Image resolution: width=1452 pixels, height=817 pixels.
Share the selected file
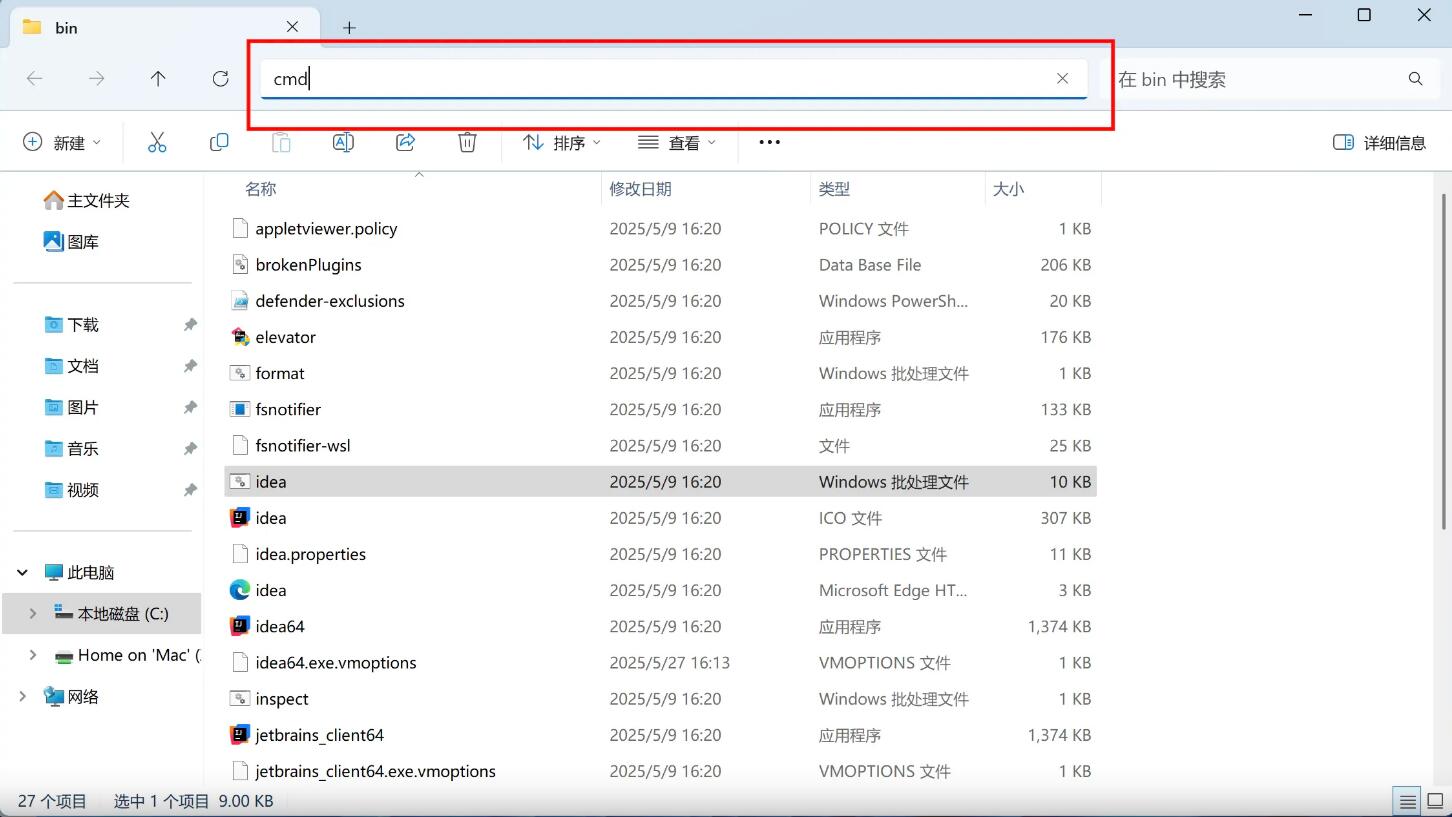tap(405, 143)
